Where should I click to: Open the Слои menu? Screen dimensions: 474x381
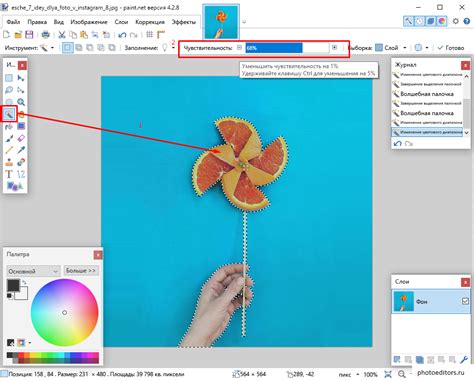click(x=121, y=22)
